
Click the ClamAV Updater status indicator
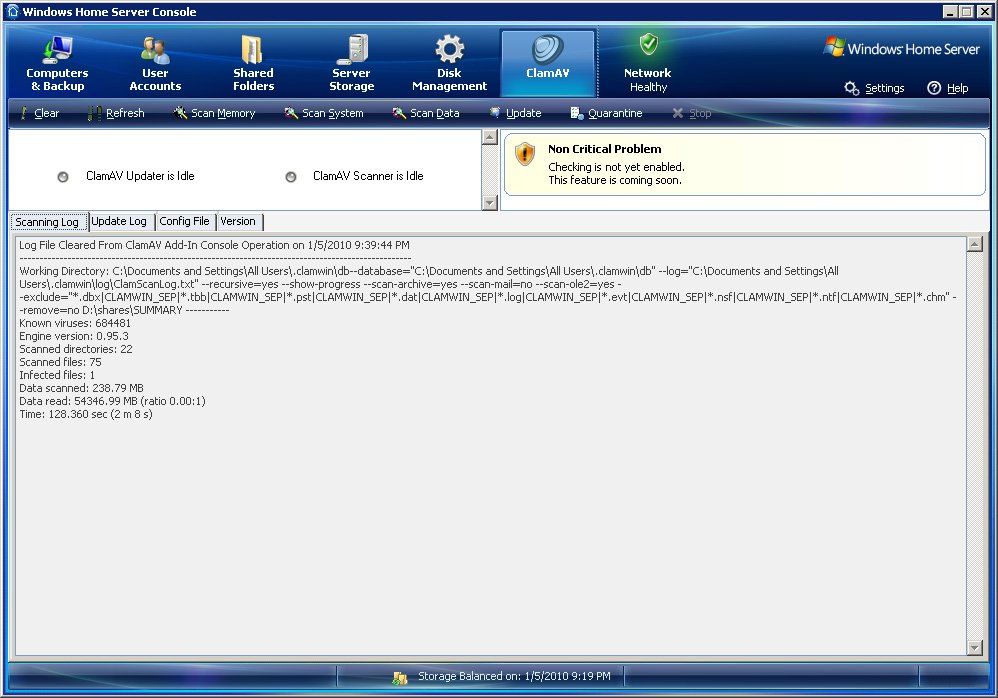tap(63, 177)
